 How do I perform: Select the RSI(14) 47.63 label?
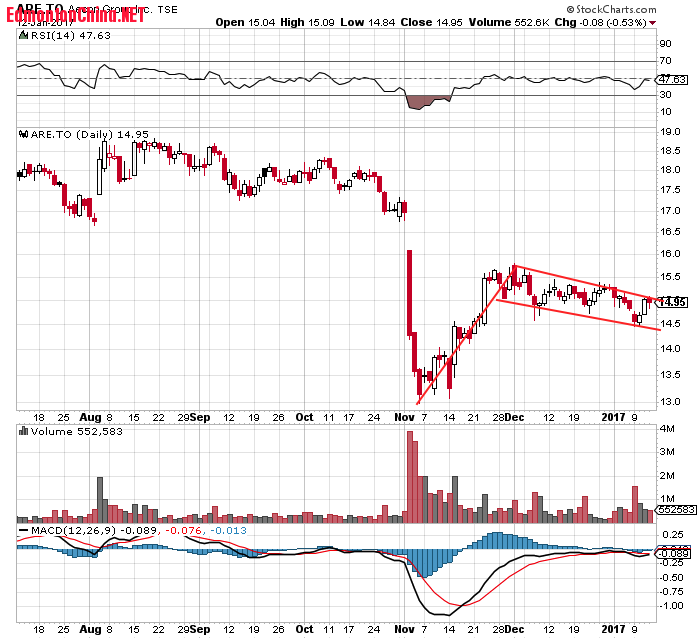tap(71, 35)
